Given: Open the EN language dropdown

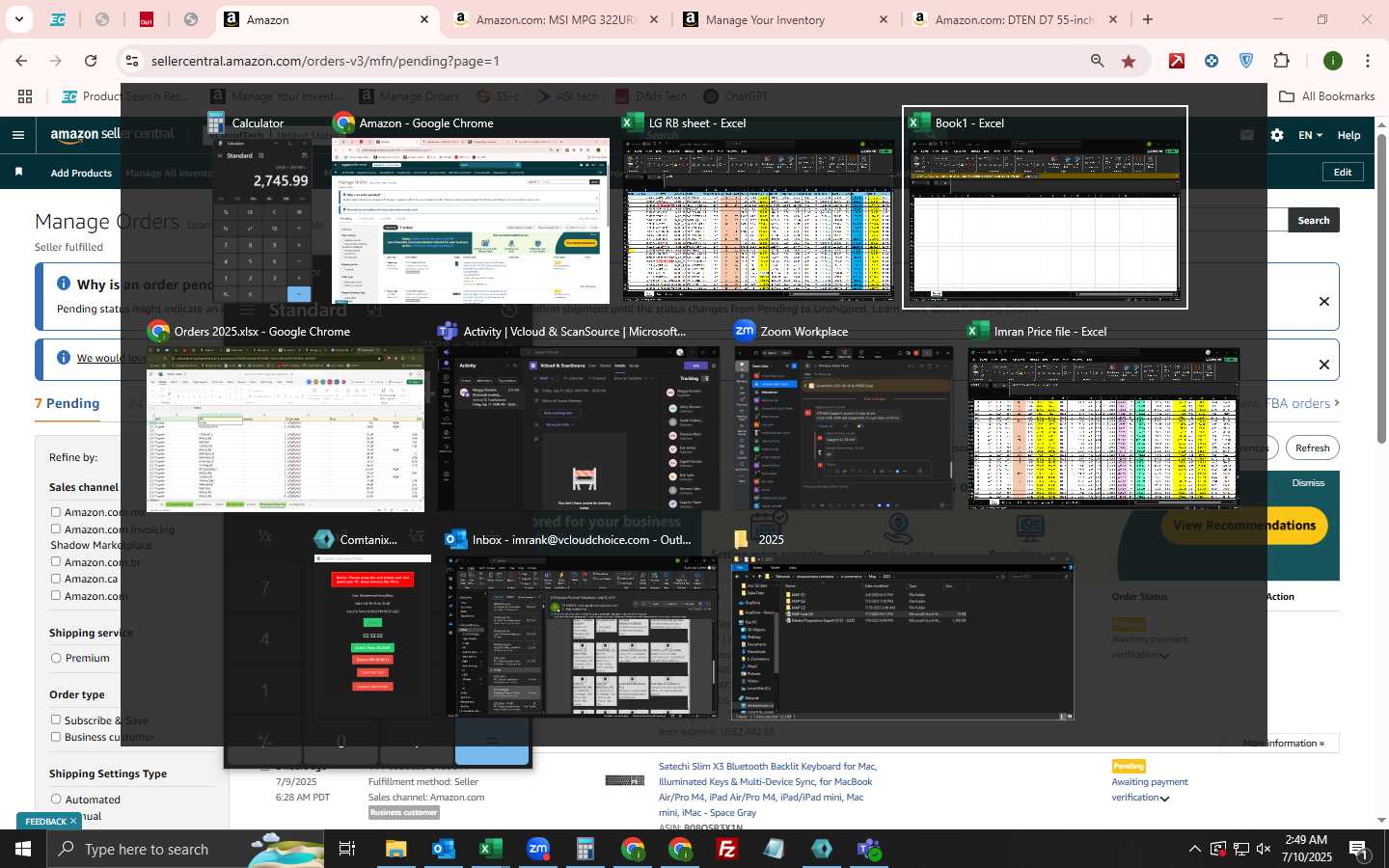Looking at the screenshot, I should pyautogui.click(x=1310, y=135).
